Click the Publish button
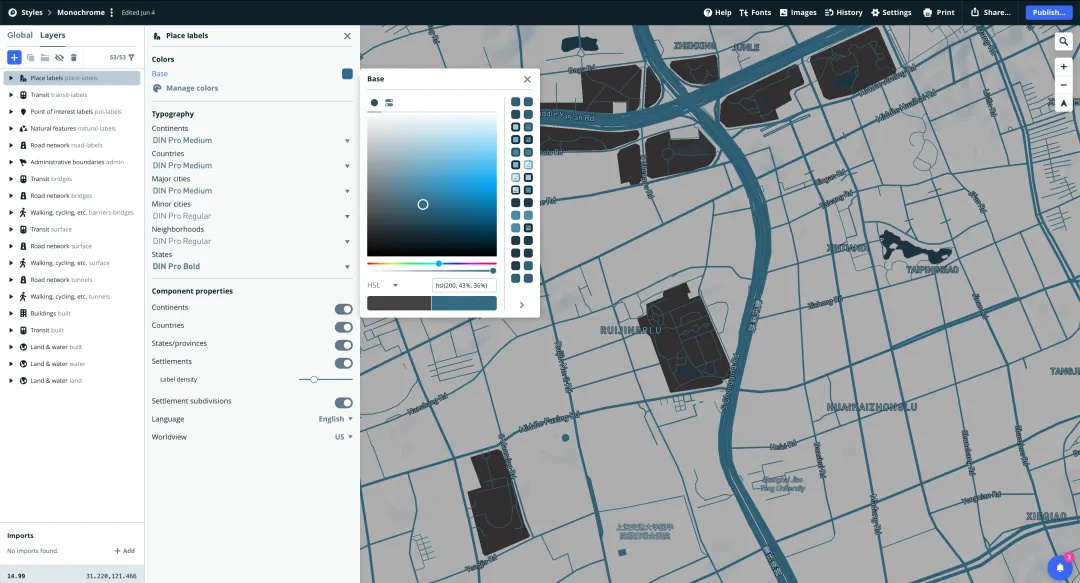This screenshot has width=1080, height=583. tap(1048, 13)
